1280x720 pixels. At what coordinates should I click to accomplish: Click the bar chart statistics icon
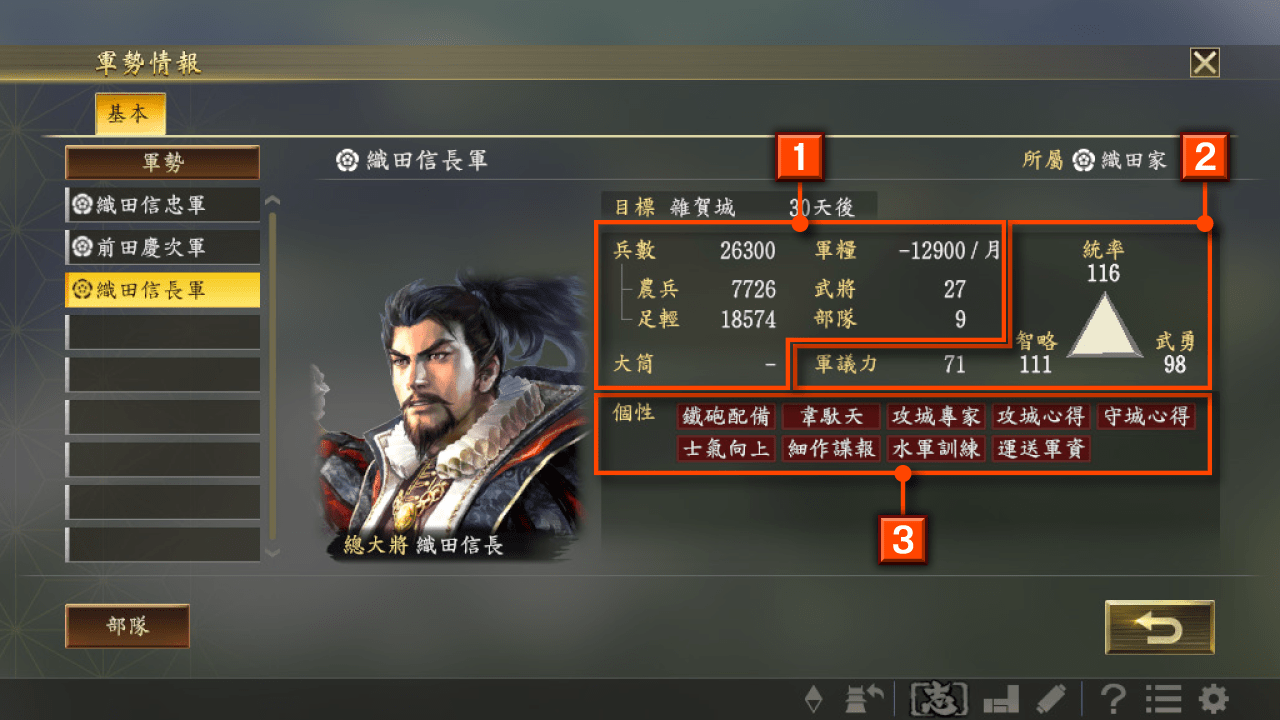pyautogui.click(x=1001, y=699)
